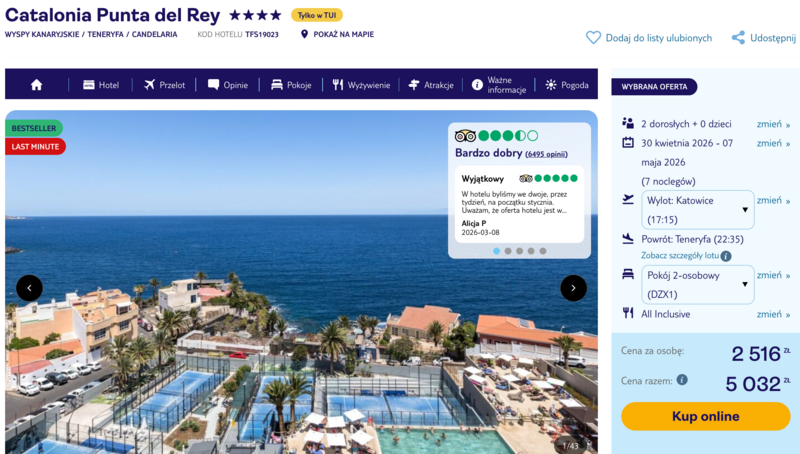Select the third review carousel dot
This screenshot has height=454, width=800.
click(x=520, y=251)
